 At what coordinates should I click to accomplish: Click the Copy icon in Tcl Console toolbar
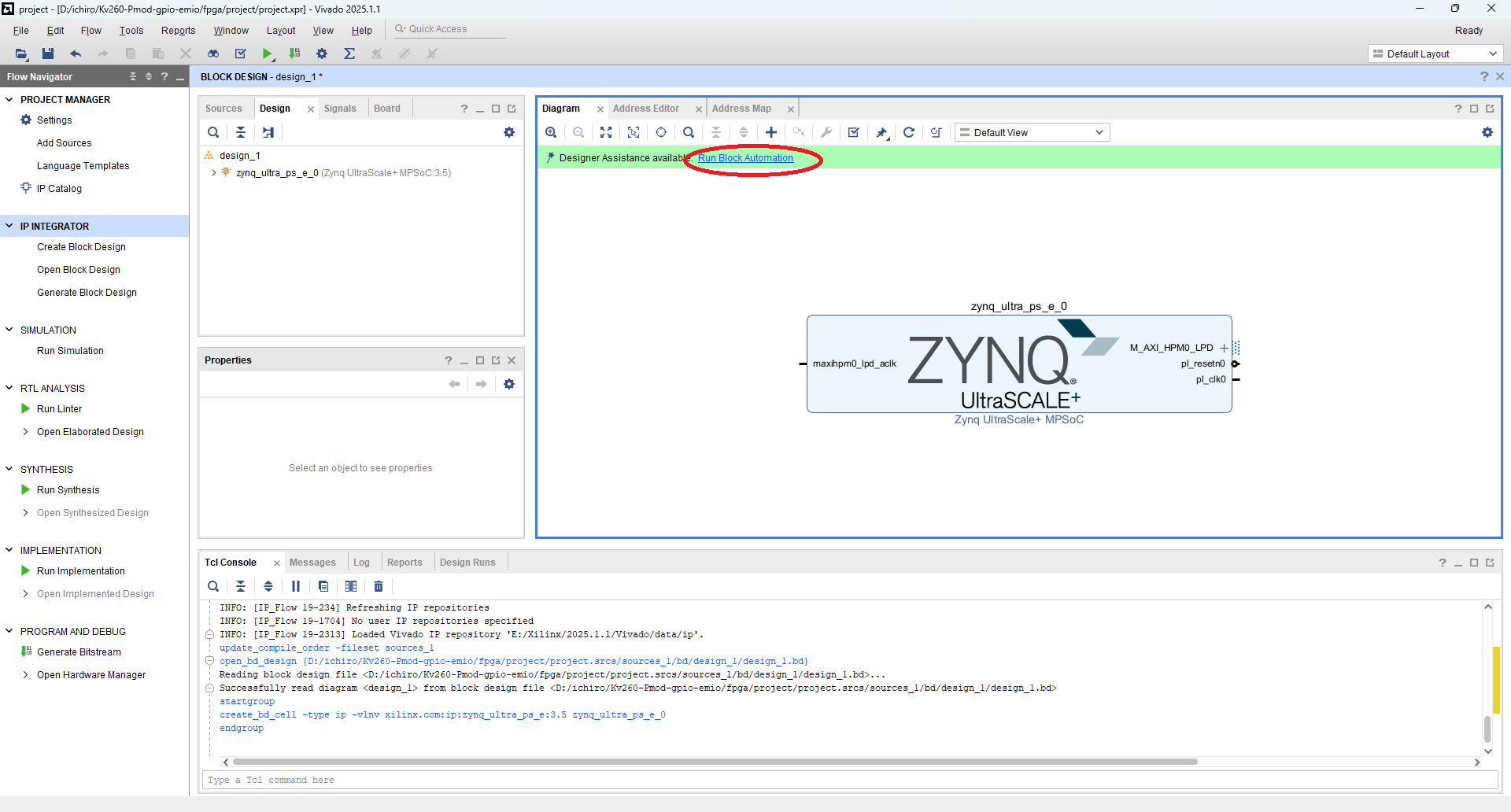[x=323, y=586]
